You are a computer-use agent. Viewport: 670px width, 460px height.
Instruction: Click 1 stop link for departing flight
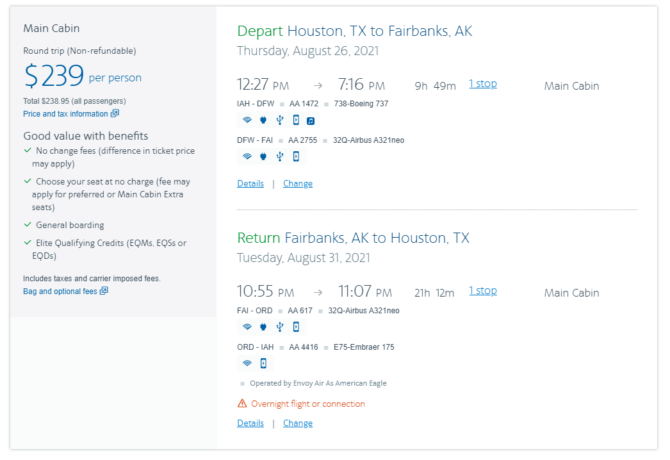[482, 84]
